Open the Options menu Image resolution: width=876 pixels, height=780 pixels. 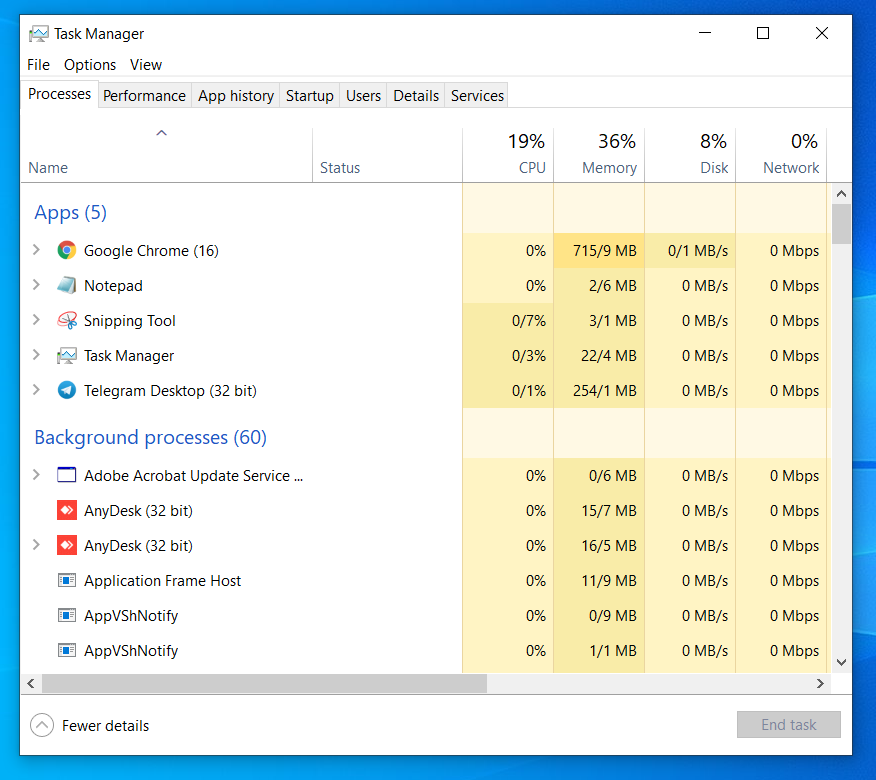point(90,65)
